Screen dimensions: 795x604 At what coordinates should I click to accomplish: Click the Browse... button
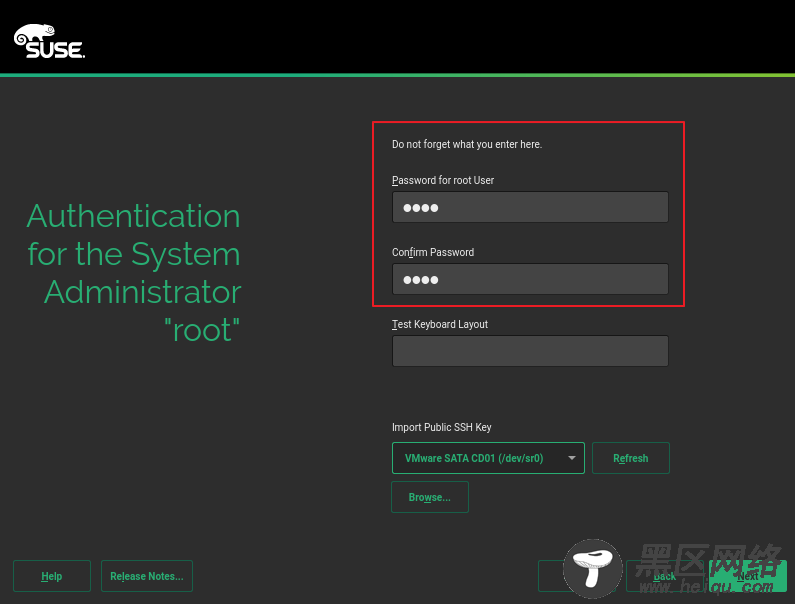tap(429, 497)
